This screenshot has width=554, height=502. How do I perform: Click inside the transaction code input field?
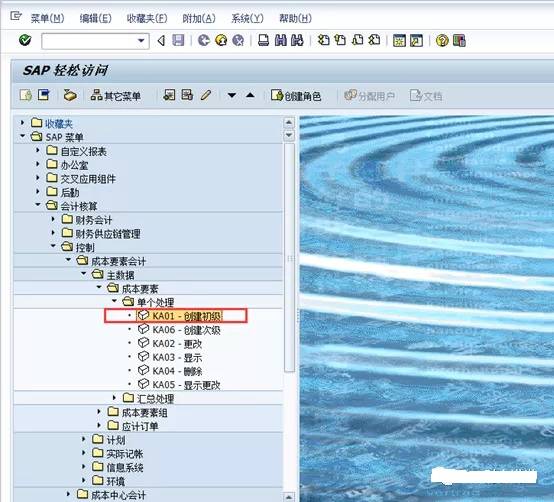point(89,41)
